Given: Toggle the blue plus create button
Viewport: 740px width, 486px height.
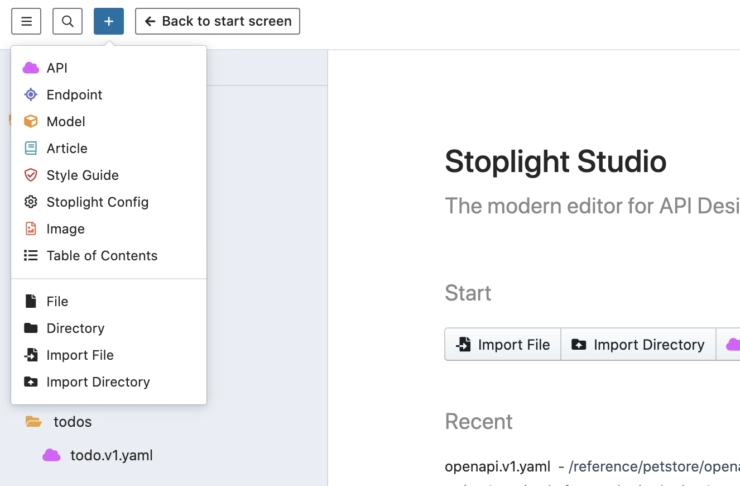Looking at the screenshot, I should point(109,21).
